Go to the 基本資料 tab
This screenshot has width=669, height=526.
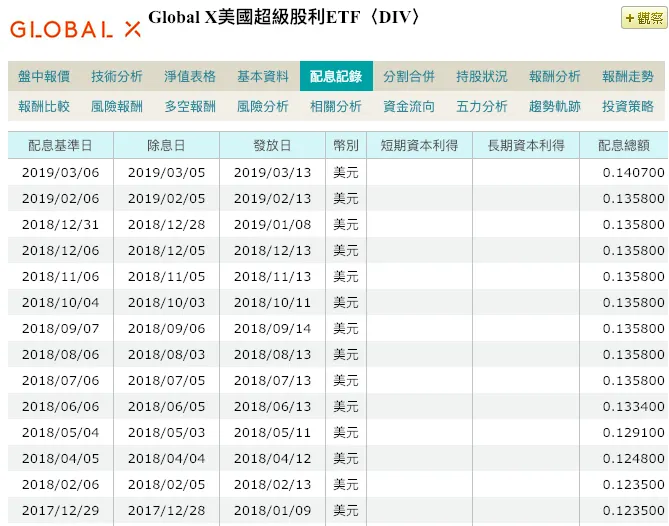[263, 76]
